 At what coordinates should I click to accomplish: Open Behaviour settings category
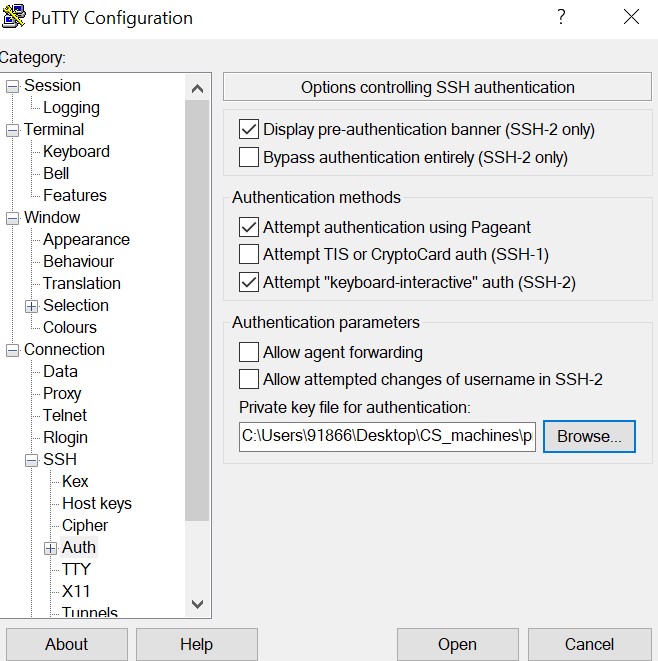pyautogui.click(x=78, y=261)
